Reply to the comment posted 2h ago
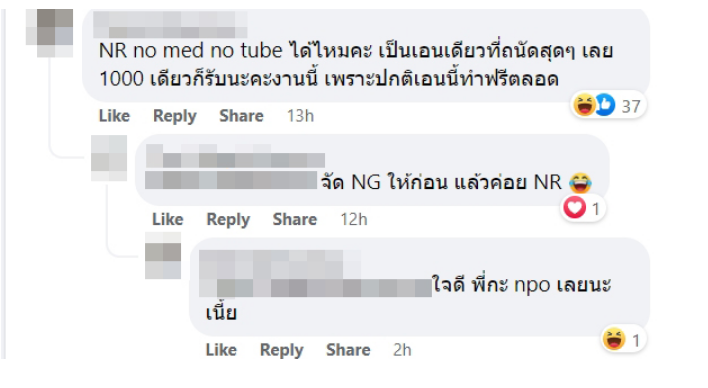This screenshot has width=708, height=388. click(x=282, y=350)
